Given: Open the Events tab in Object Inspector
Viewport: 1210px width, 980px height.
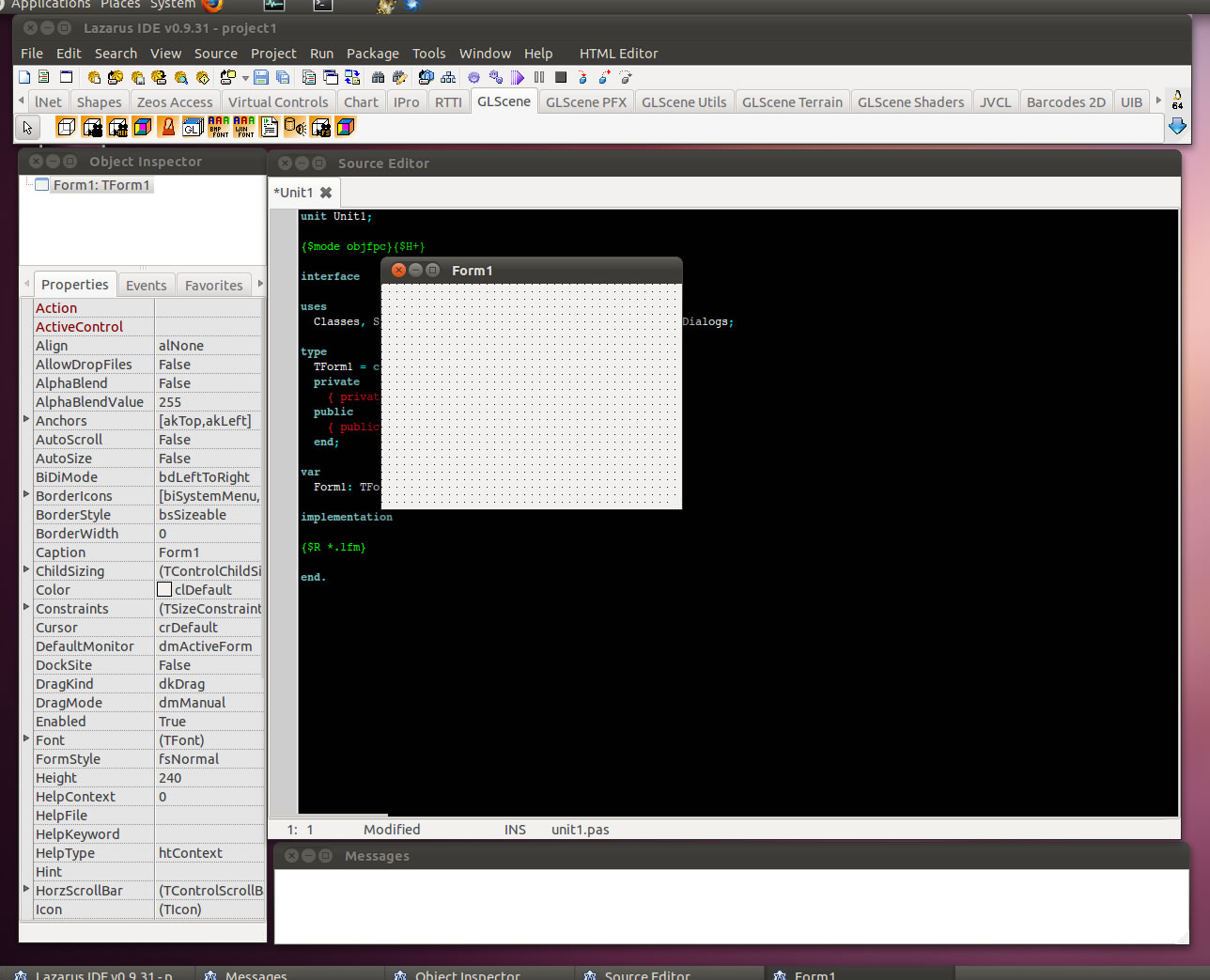Looking at the screenshot, I should [147, 286].
